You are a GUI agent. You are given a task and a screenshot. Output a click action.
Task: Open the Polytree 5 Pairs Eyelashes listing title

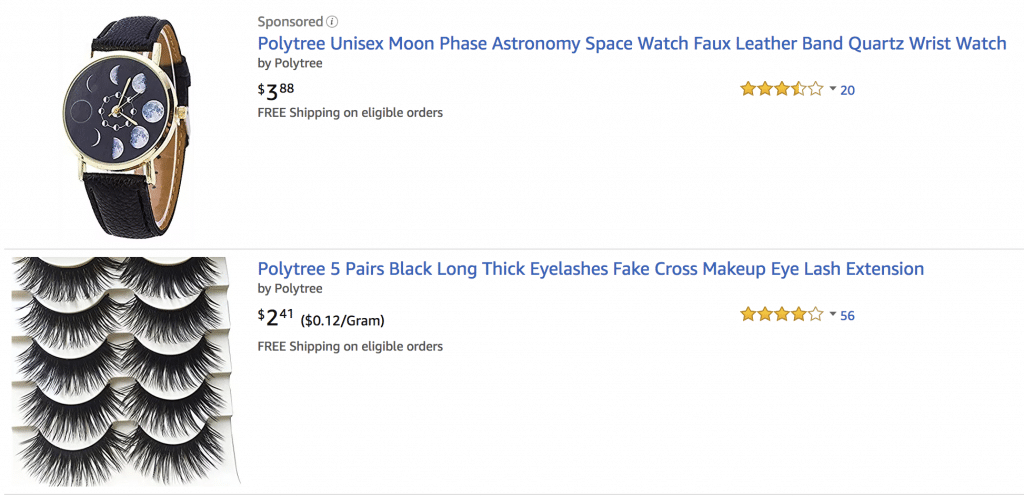pos(590,269)
